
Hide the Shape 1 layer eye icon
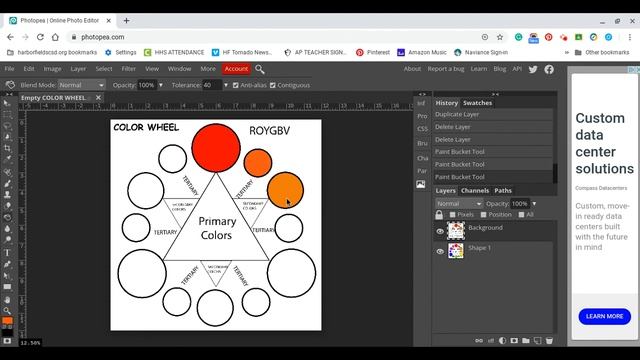(440, 251)
